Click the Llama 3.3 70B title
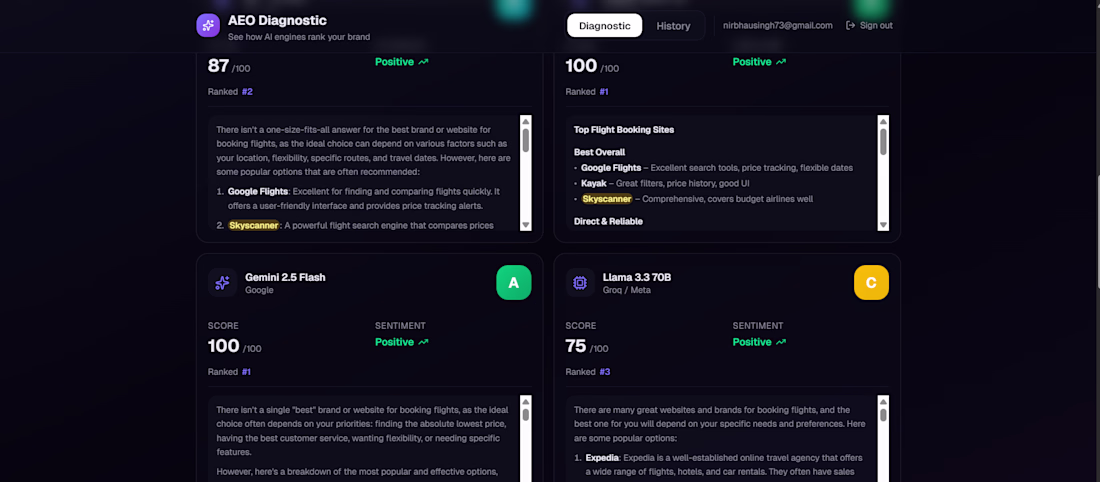 pos(637,277)
